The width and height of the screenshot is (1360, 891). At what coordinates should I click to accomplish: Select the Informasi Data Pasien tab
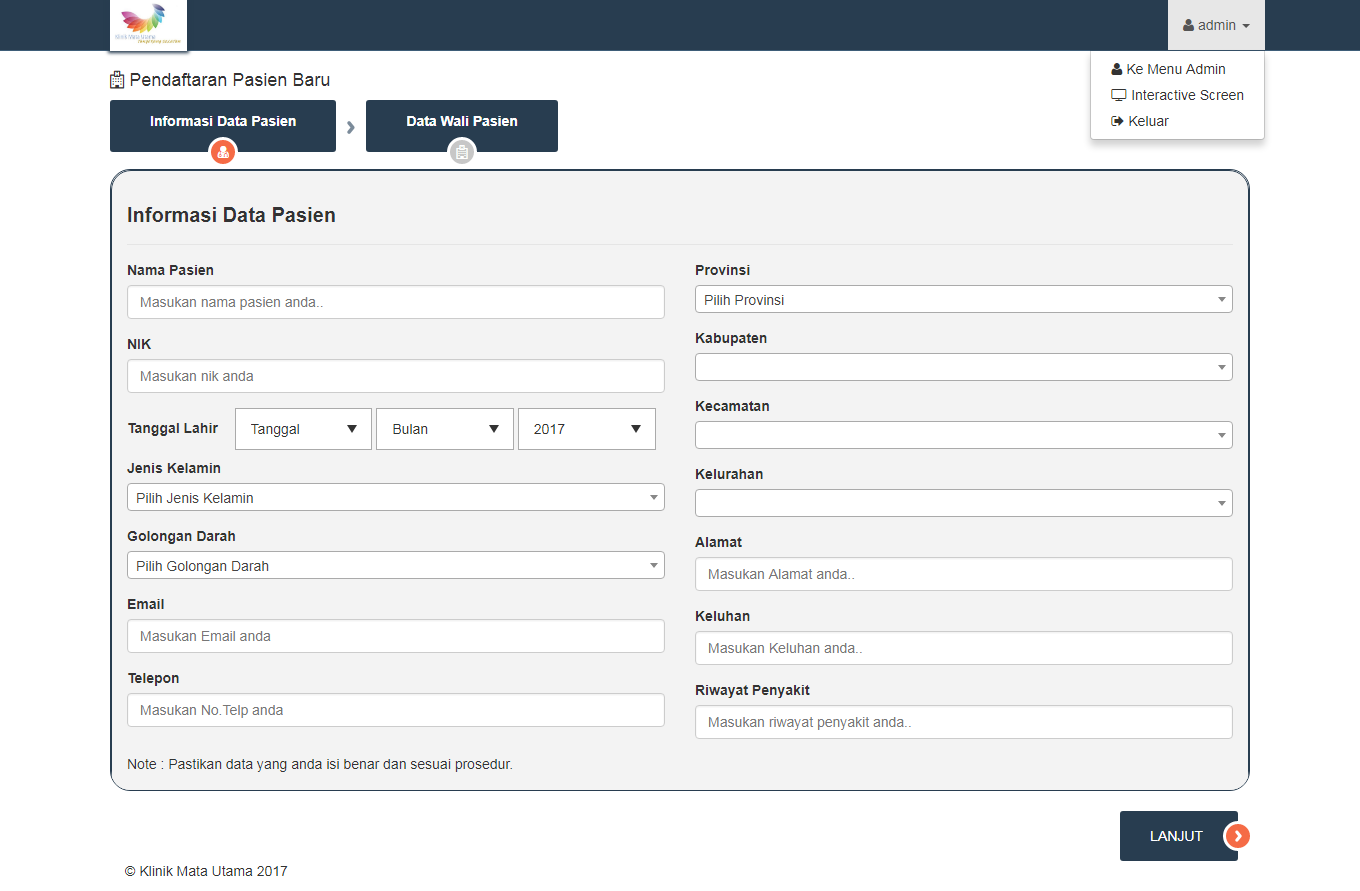point(223,122)
